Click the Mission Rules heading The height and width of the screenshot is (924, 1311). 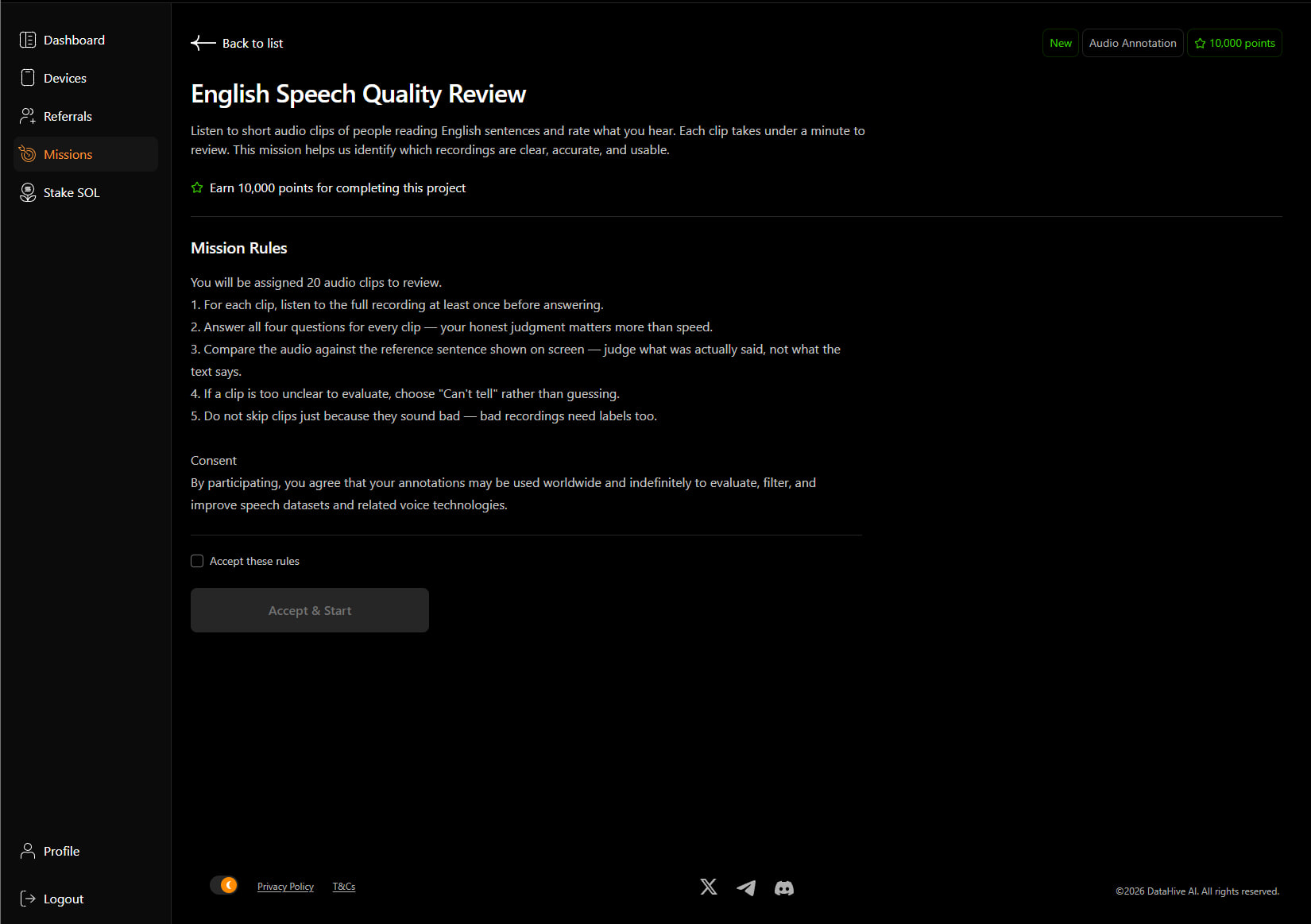pos(239,248)
